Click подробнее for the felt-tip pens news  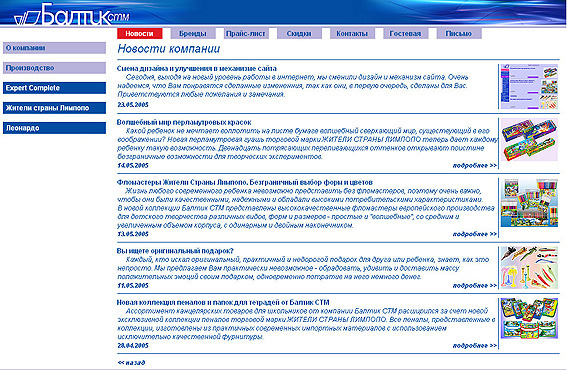[475, 234]
